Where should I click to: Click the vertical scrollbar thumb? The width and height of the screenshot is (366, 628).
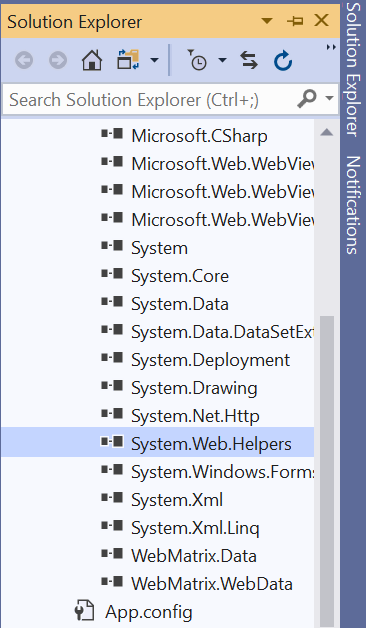(327, 472)
